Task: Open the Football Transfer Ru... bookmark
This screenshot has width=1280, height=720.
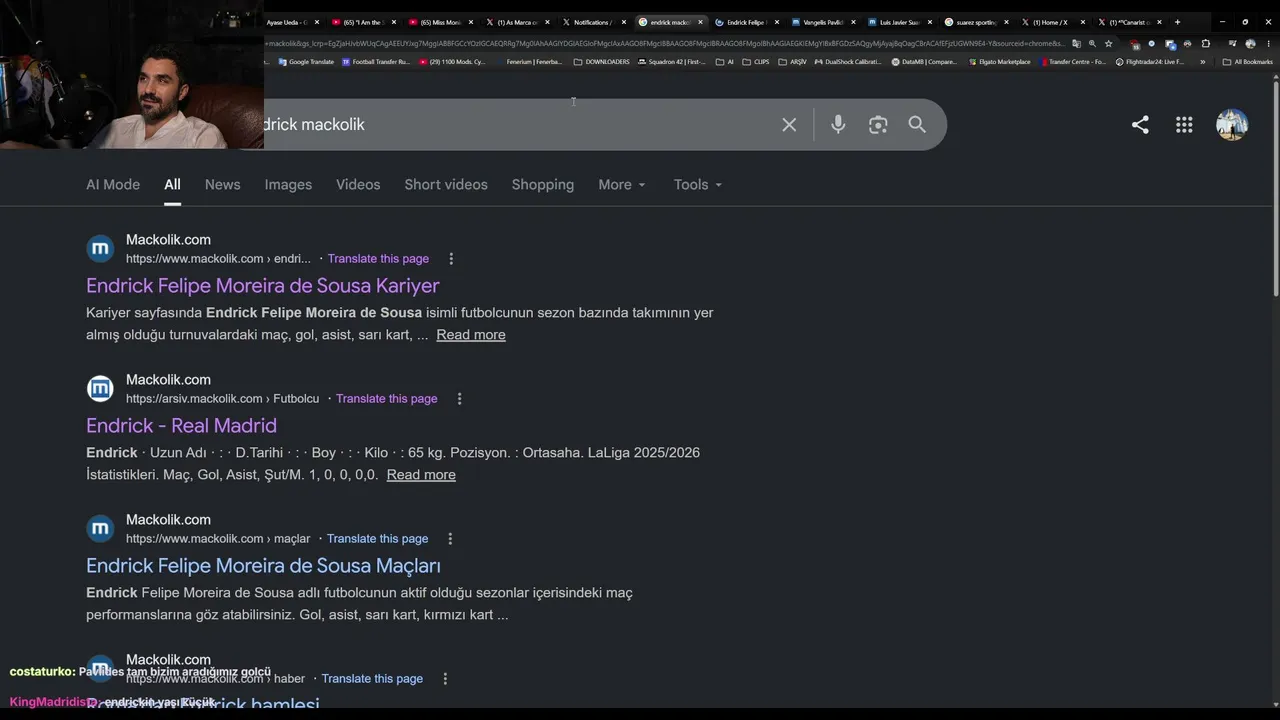Action: pyautogui.click(x=376, y=62)
